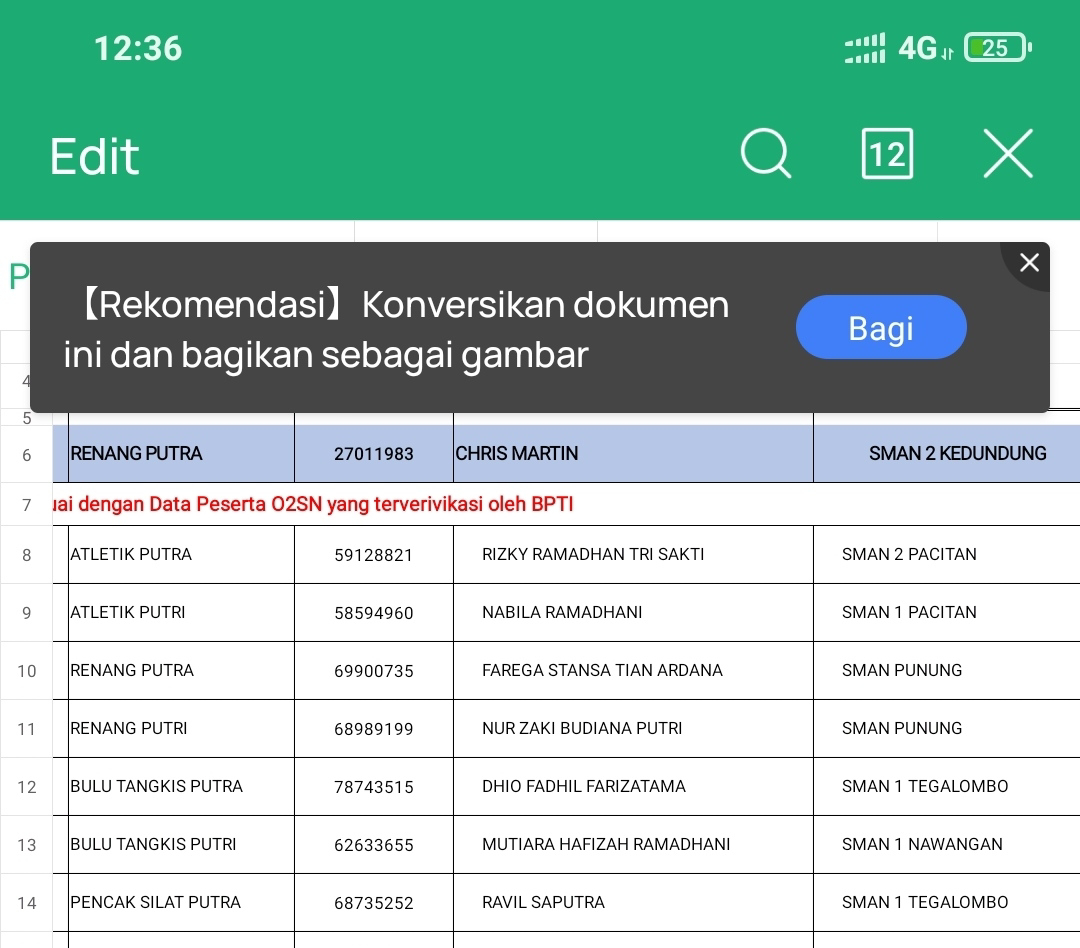Select cell ATLETIK PUTRI
Image resolution: width=1080 pixels, height=948 pixels.
coord(181,612)
